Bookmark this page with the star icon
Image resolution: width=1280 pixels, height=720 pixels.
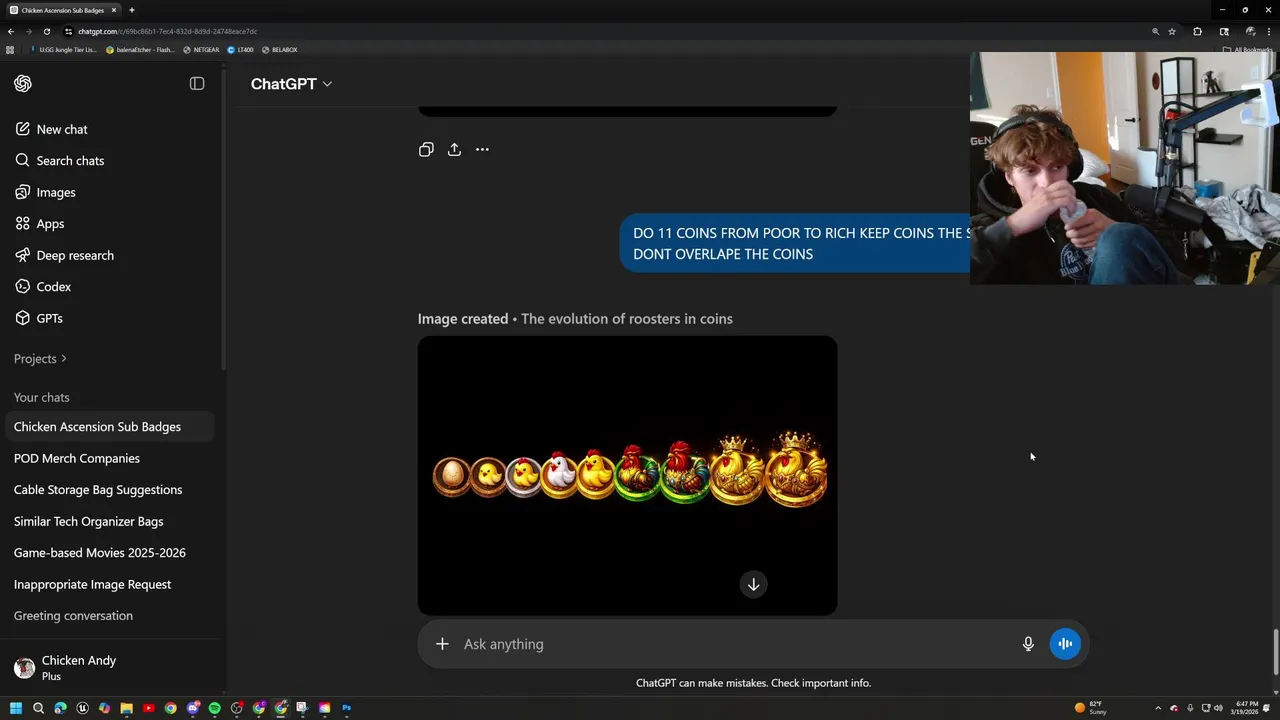1172,31
